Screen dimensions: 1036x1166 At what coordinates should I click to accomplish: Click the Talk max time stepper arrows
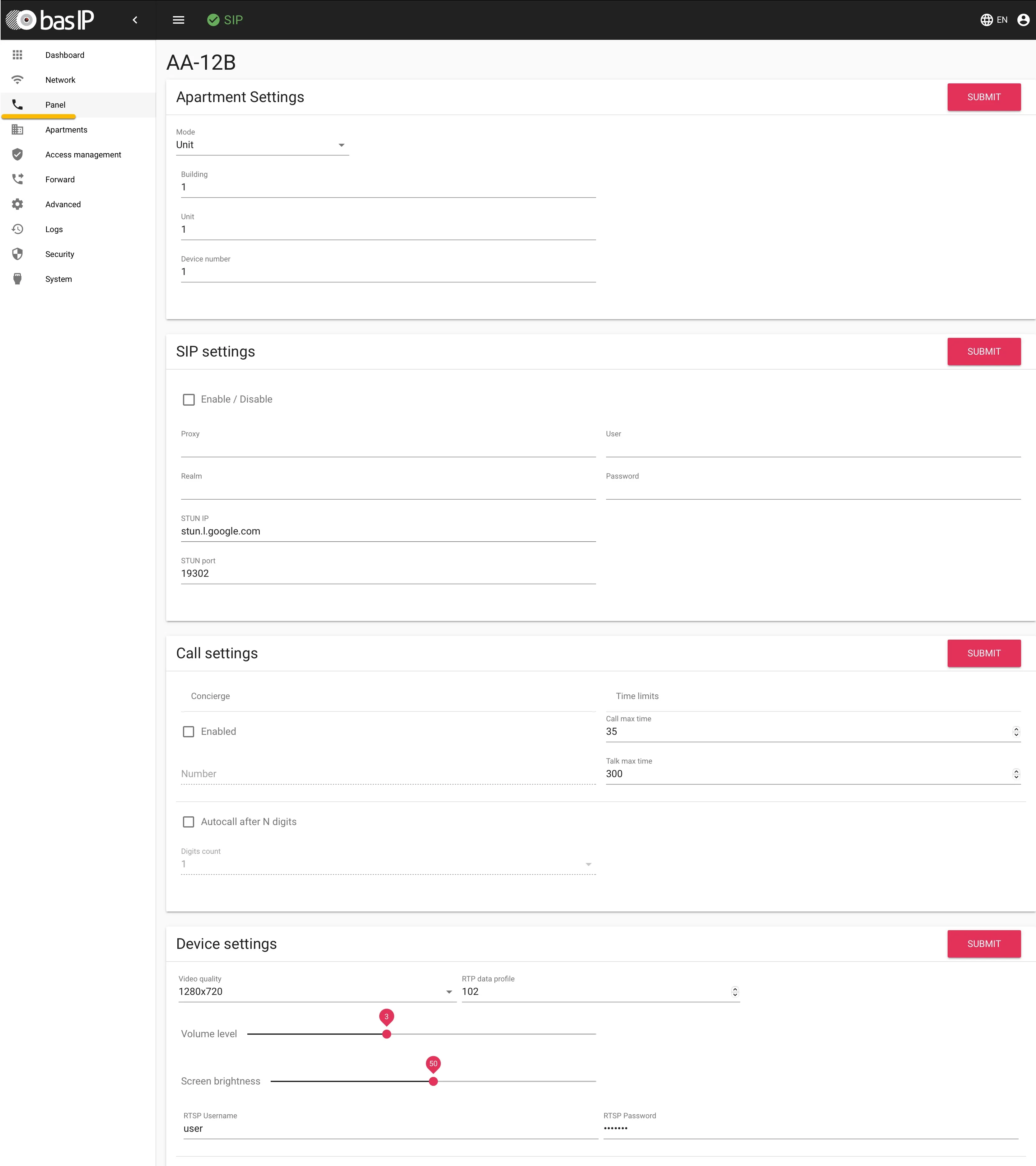pyautogui.click(x=1016, y=773)
